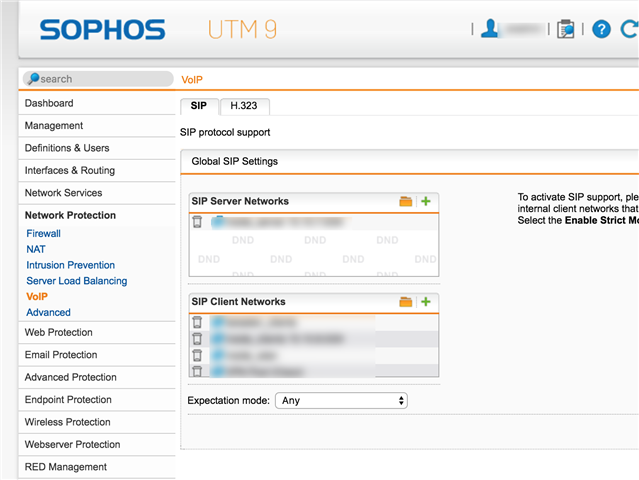Image resolution: width=639 pixels, height=480 pixels.
Task: Click the Global SIP Settings section header
Action: pyautogui.click(x=410, y=161)
